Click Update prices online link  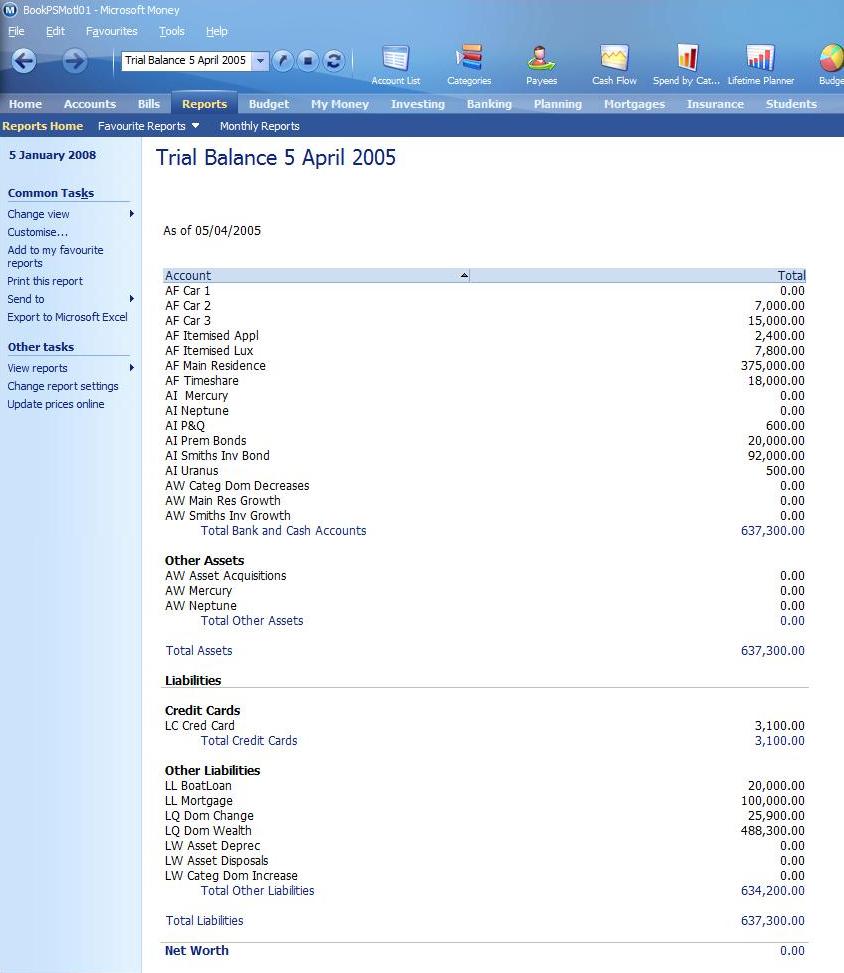point(56,404)
